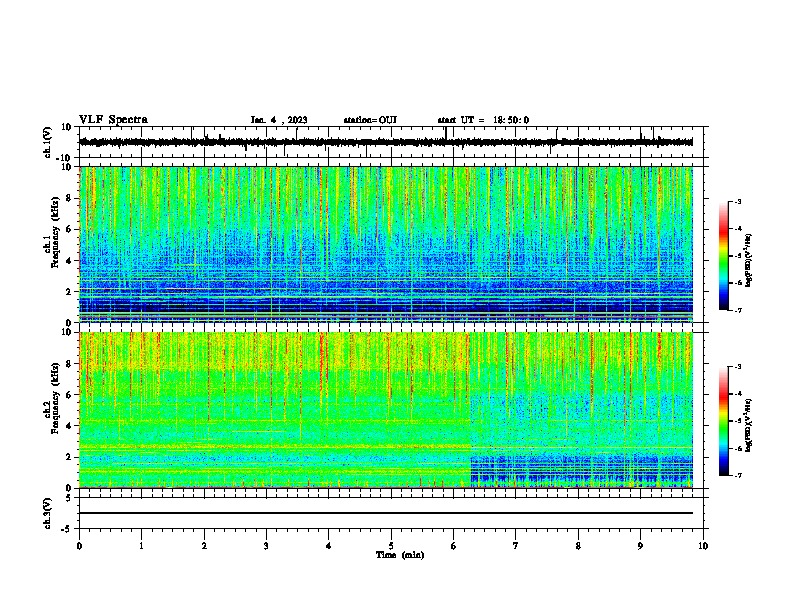Click the "6" kHz tick of ch.2 spectrogram
This screenshot has width=792, height=612.
pos(70,395)
